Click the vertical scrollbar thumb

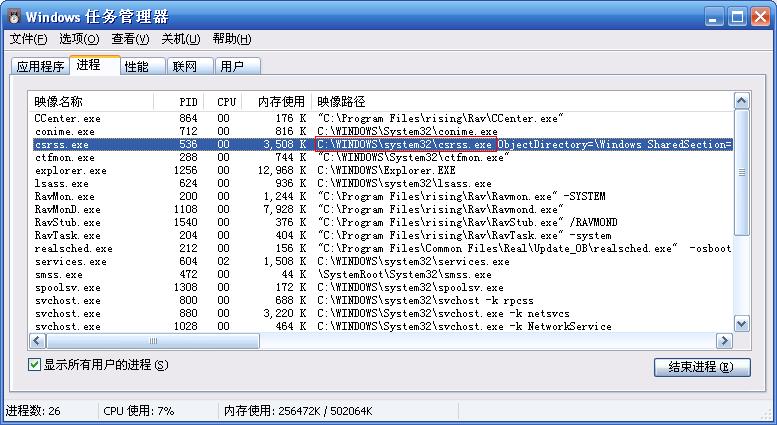click(x=741, y=172)
